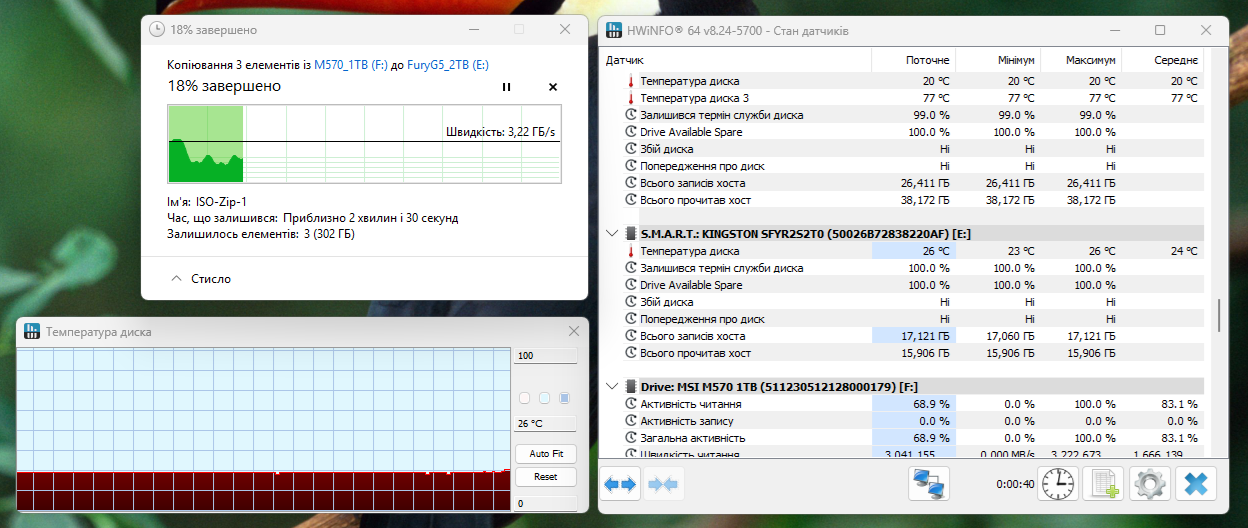Select the 24 °C average temperature cell
The height and width of the screenshot is (528, 1248).
coord(1184,251)
